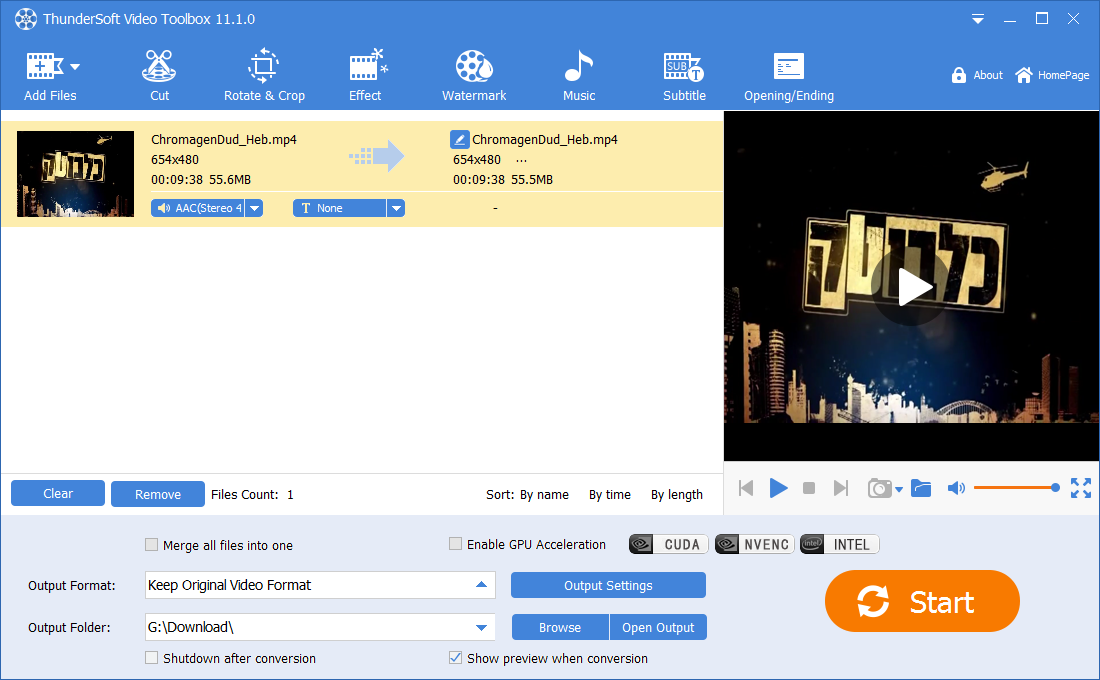Open the Effect tool
The image size is (1100, 680).
pyautogui.click(x=365, y=76)
